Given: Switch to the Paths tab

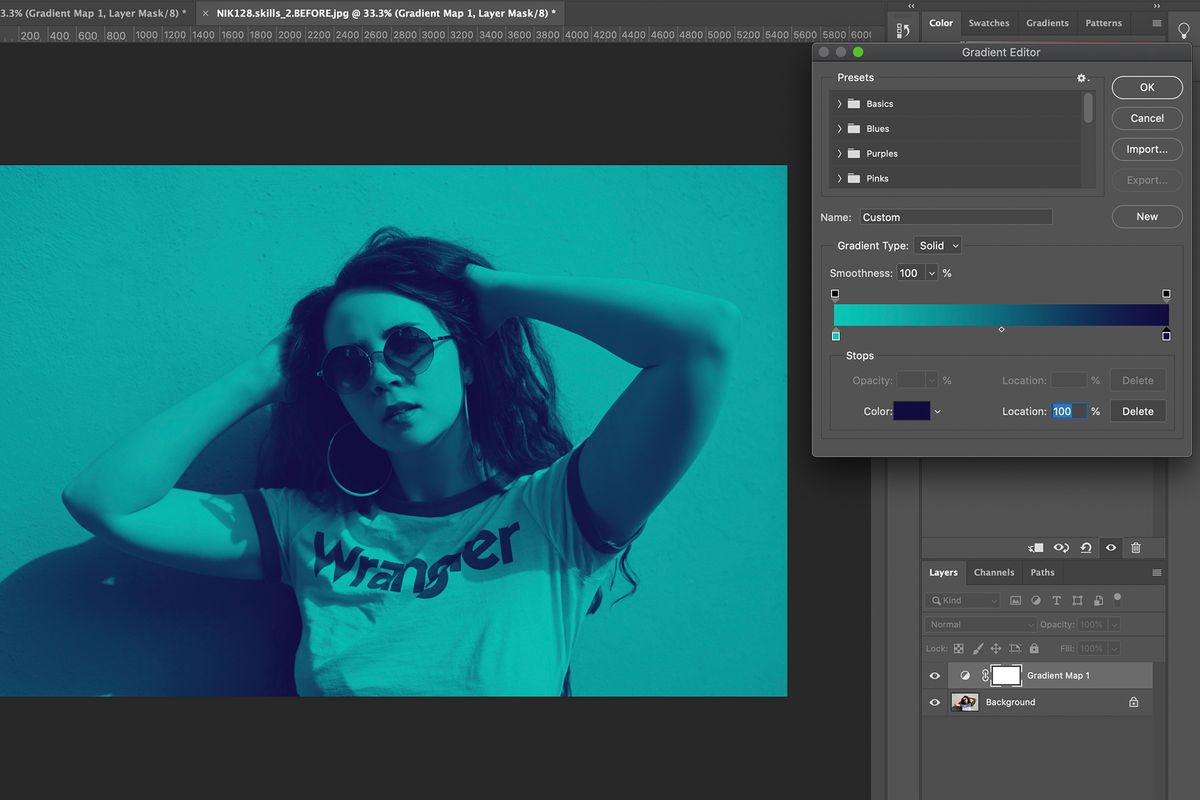Looking at the screenshot, I should coord(1042,573).
